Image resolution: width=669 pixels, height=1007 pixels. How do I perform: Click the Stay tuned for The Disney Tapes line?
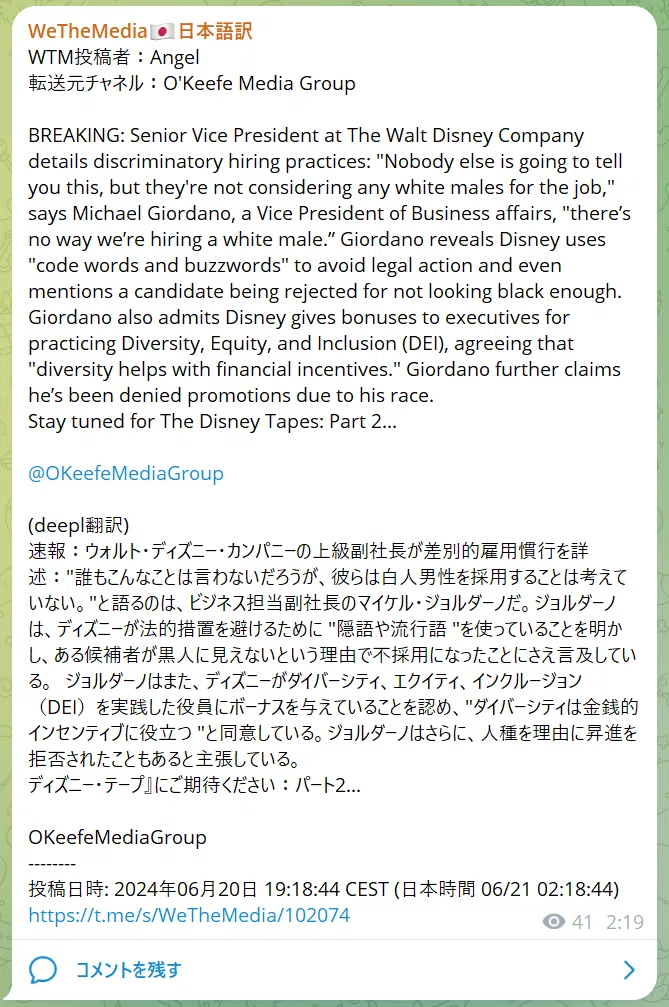213,421
